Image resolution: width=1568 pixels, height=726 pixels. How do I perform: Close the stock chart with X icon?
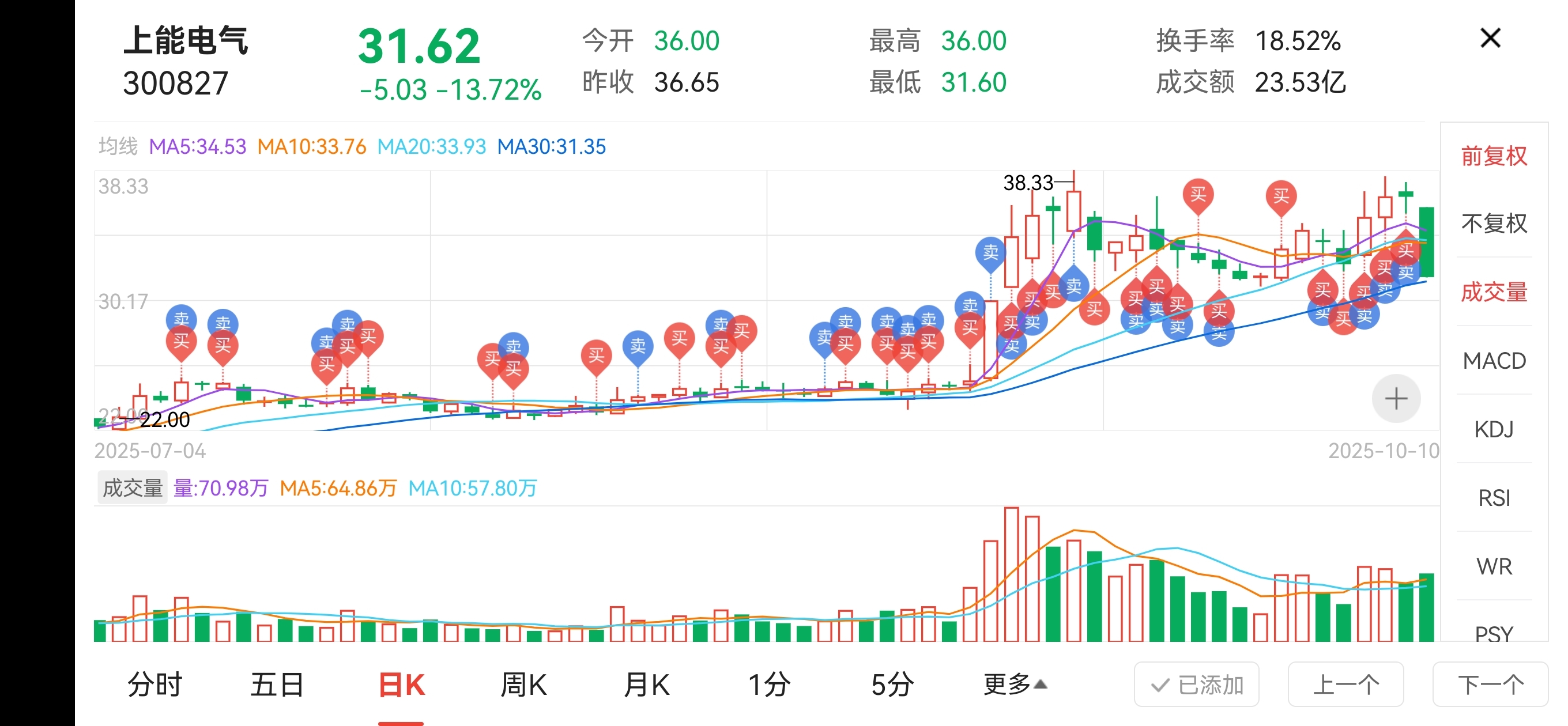click(x=1490, y=39)
